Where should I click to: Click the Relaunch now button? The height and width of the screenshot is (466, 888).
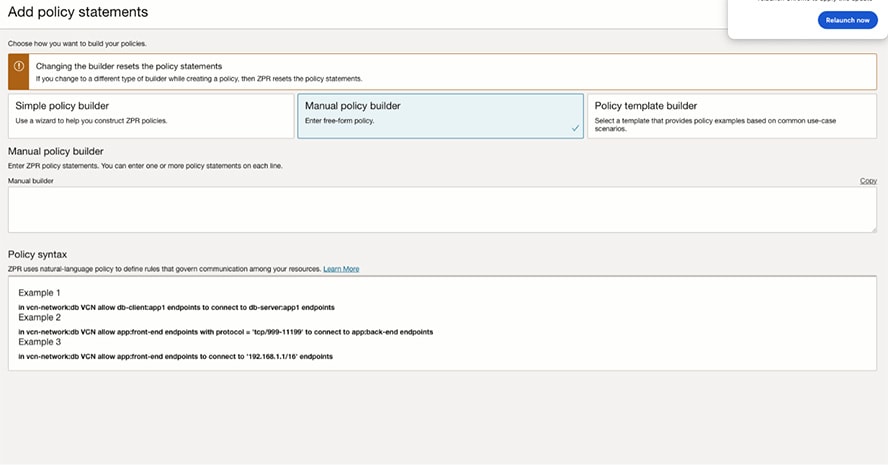pyautogui.click(x=847, y=20)
